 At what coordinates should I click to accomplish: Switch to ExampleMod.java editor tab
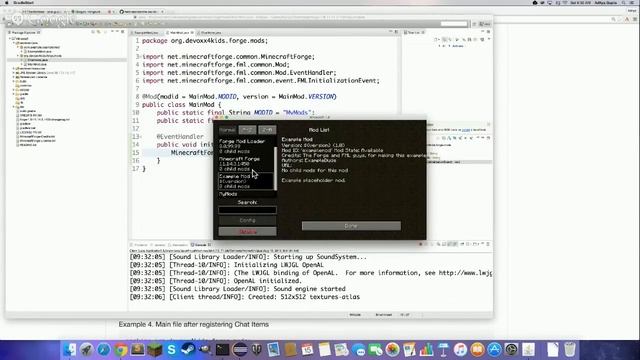(146, 32)
